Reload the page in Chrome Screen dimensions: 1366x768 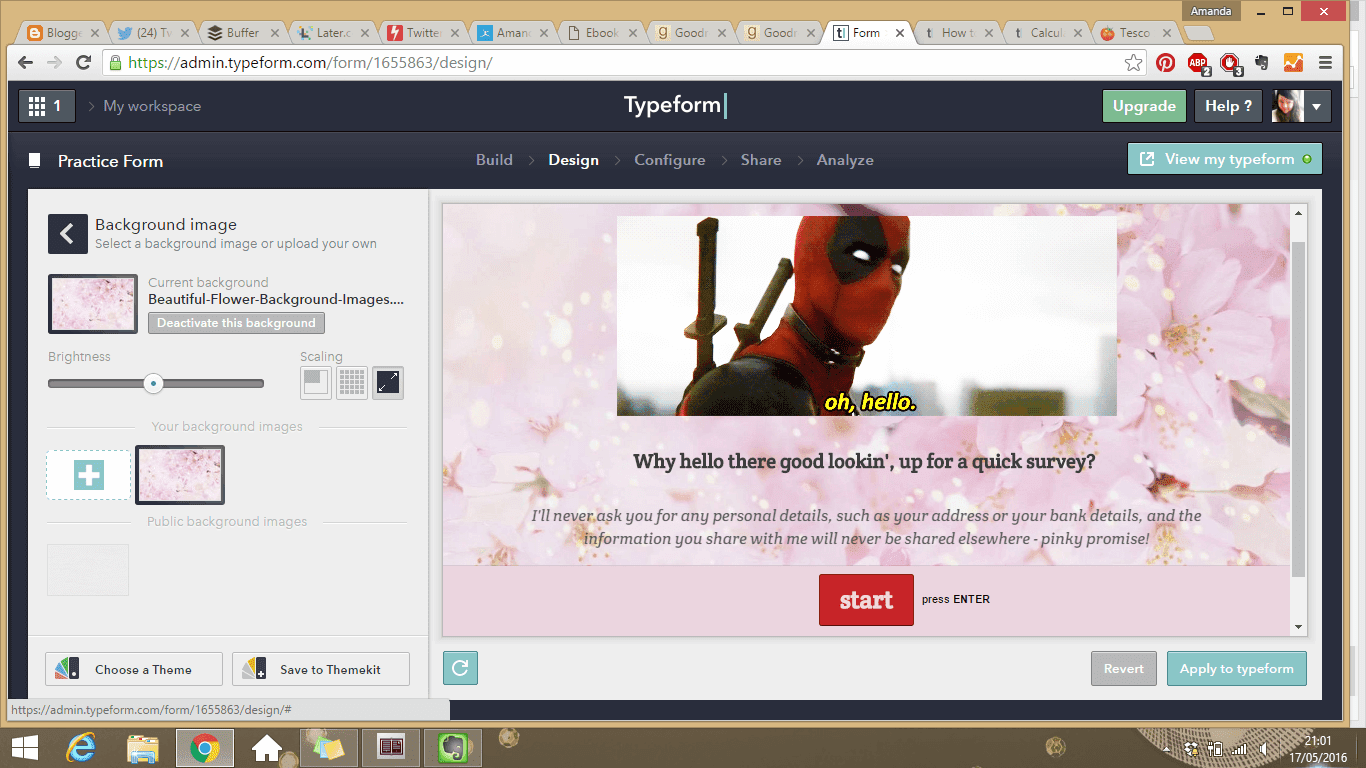coord(84,63)
